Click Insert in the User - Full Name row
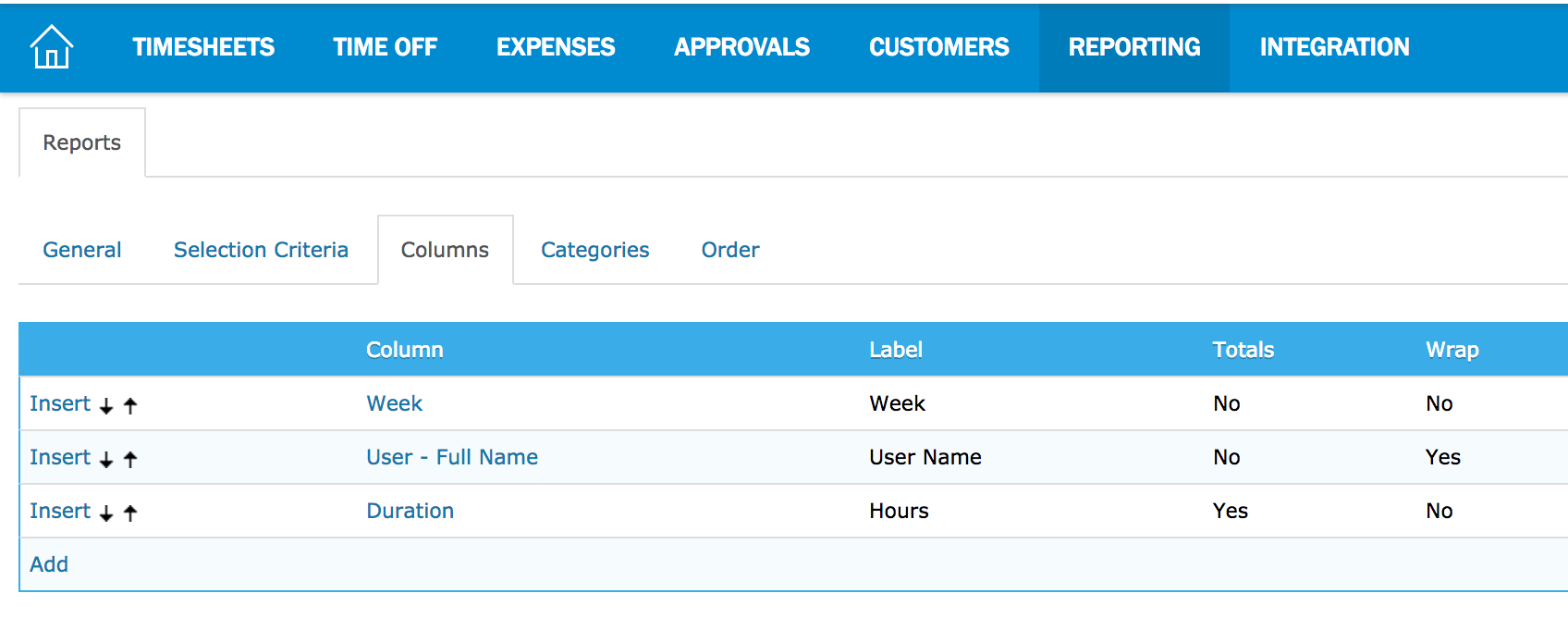Image resolution: width=1568 pixels, height=618 pixels. click(60, 457)
